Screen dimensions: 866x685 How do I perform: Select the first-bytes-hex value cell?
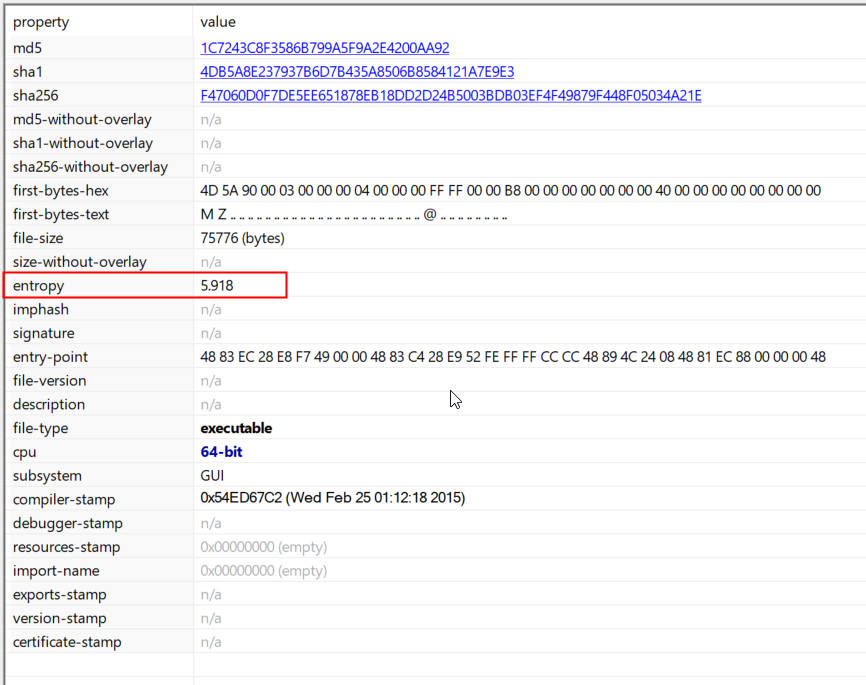pos(510,191)
